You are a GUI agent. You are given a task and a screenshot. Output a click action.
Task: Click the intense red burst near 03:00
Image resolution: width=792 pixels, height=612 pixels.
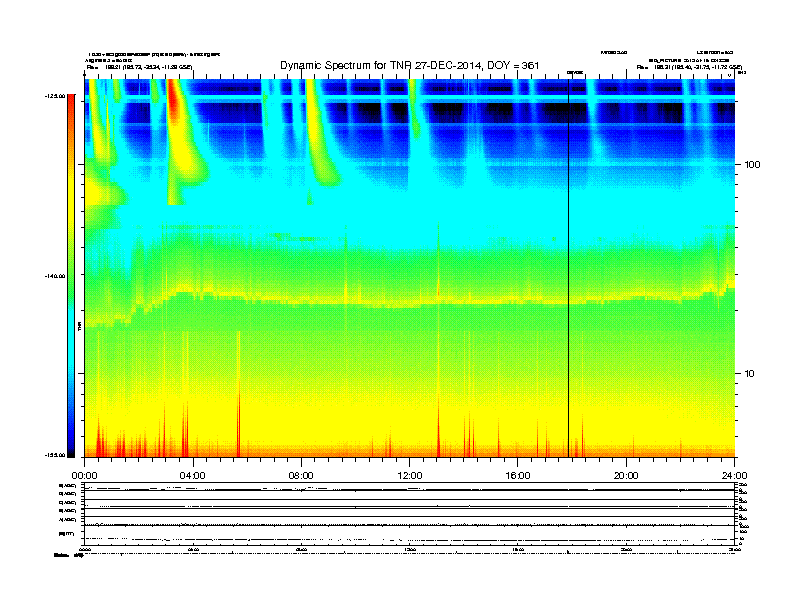point(174,101)
